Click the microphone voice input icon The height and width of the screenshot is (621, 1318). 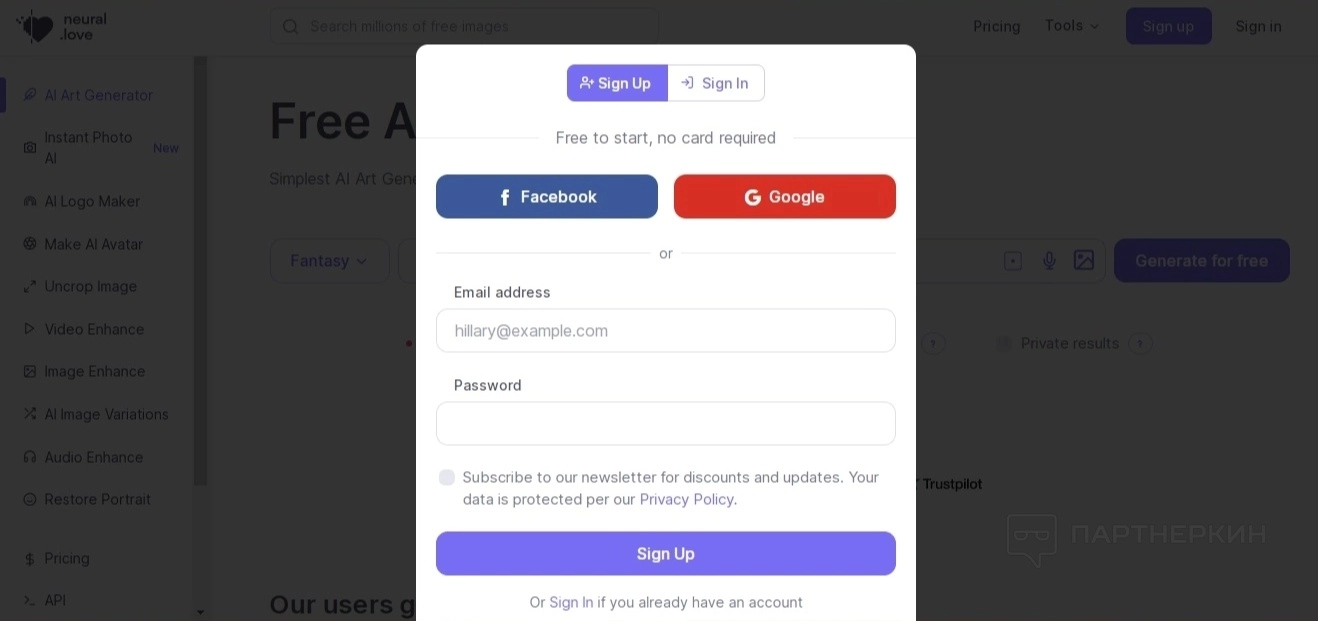coord(1049,261)
